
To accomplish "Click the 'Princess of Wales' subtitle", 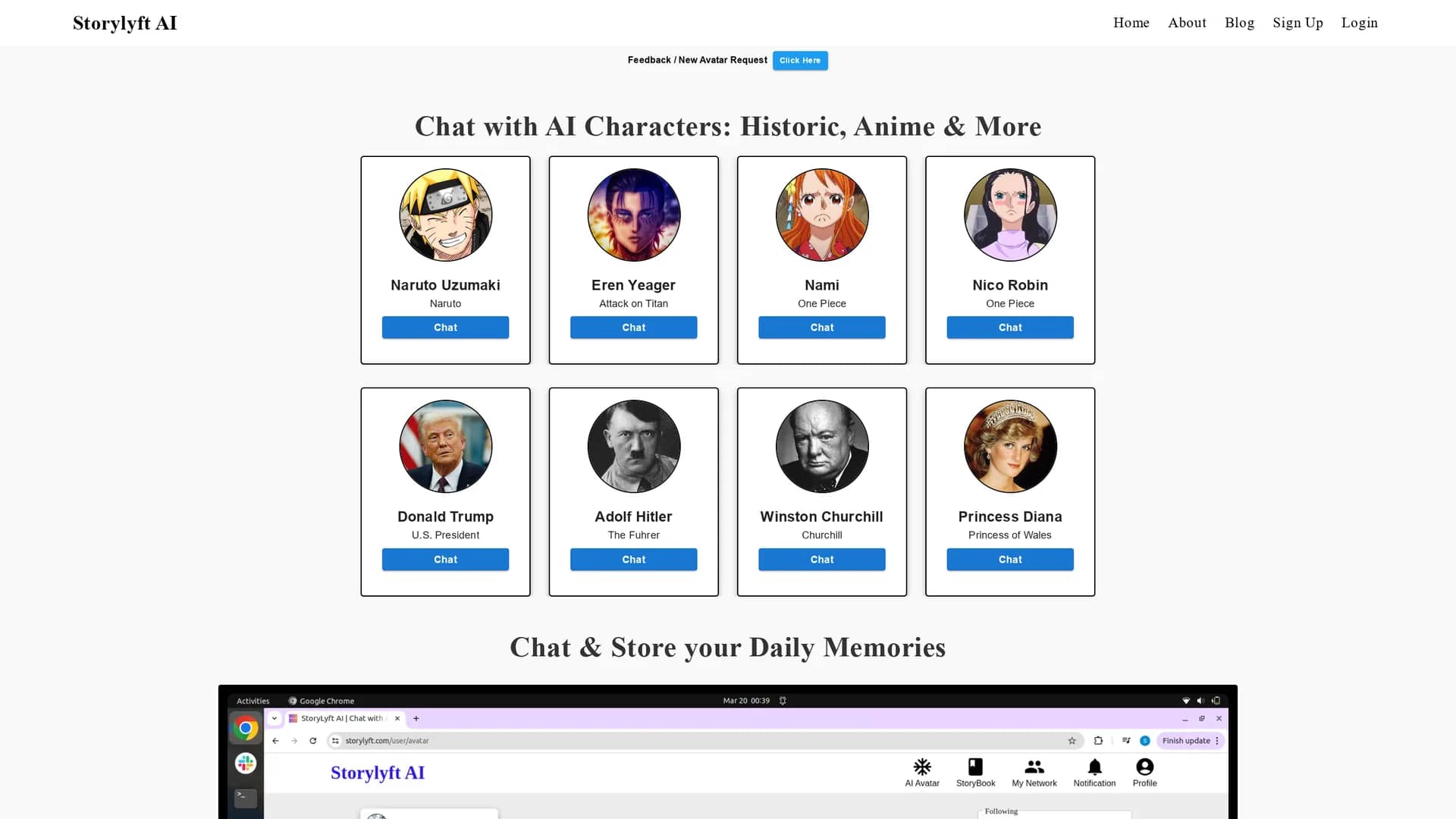I will (1009, 535).
